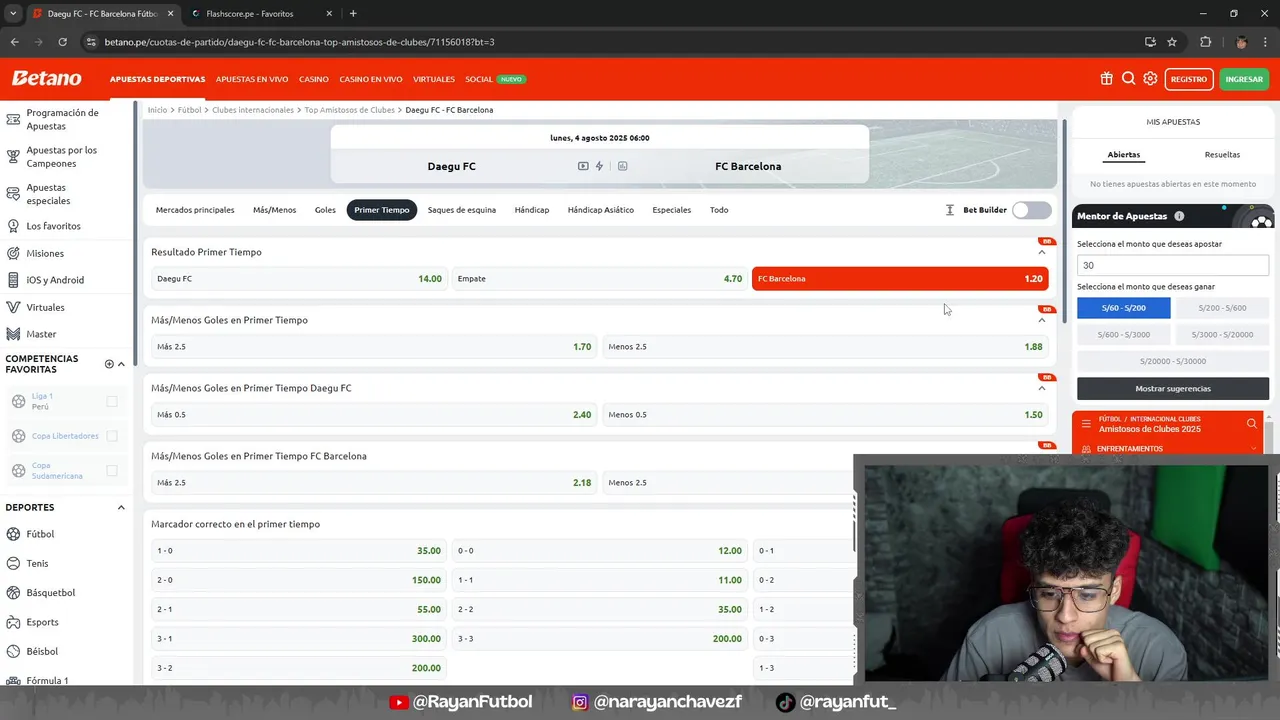The width and height of the screenshot is (1280, 720).
Task: Collapse Más/Menos Goles Primer Tiempo Daegu FC market
Action: tap(1041, 388)
